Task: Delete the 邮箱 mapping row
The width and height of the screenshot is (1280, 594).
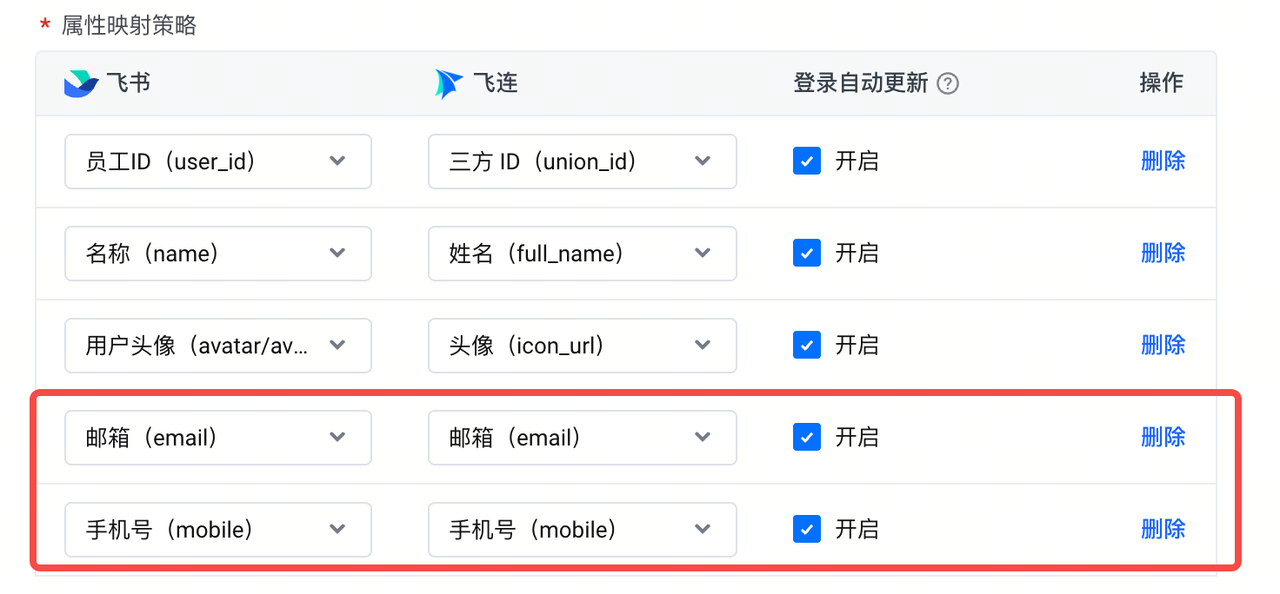Action: coord(1163,437)
